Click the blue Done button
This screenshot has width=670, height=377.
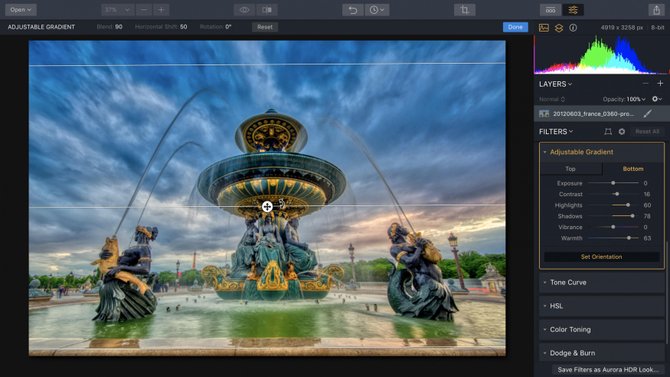515,27
